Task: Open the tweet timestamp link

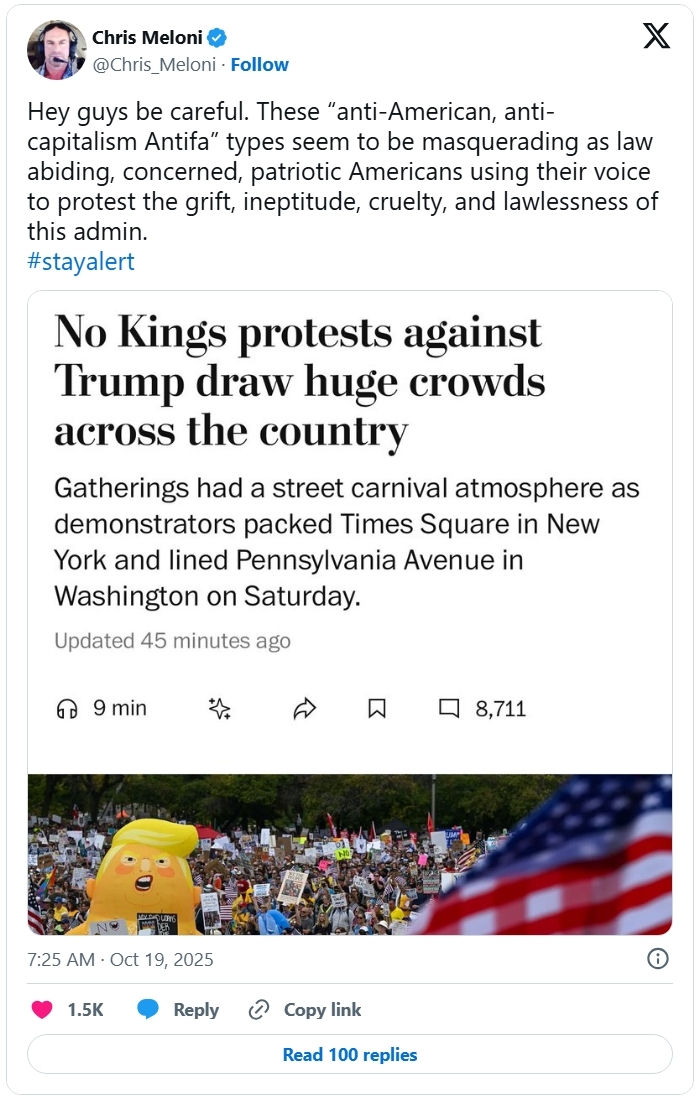Action: tap(120, 960)
